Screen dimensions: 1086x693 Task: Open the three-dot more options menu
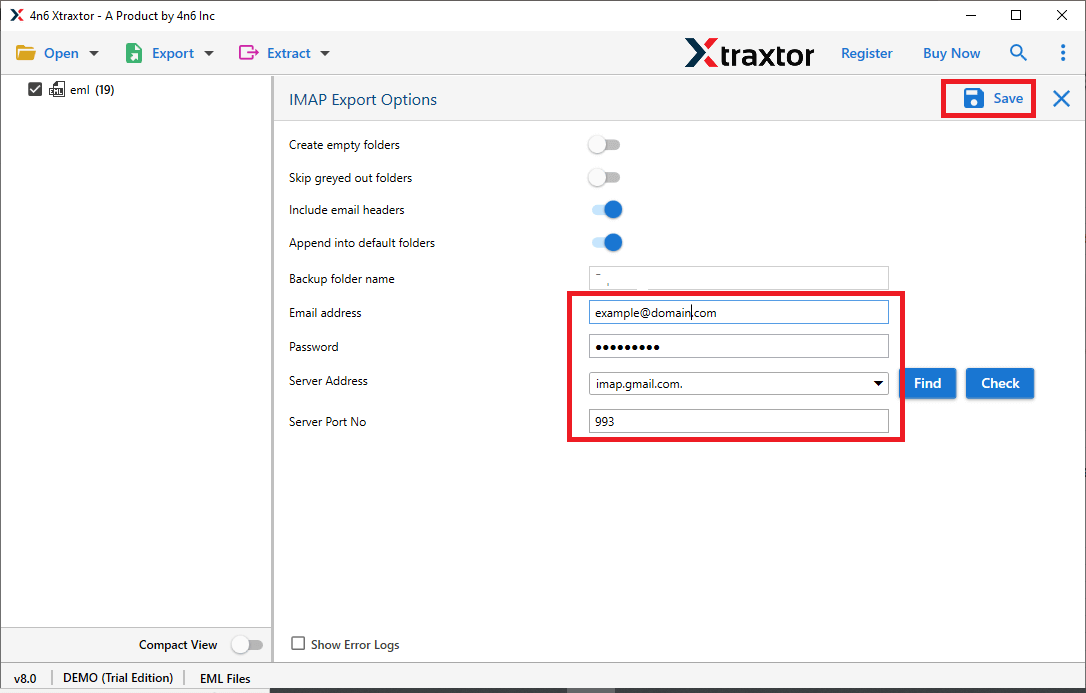click(x=1062, y=53)
